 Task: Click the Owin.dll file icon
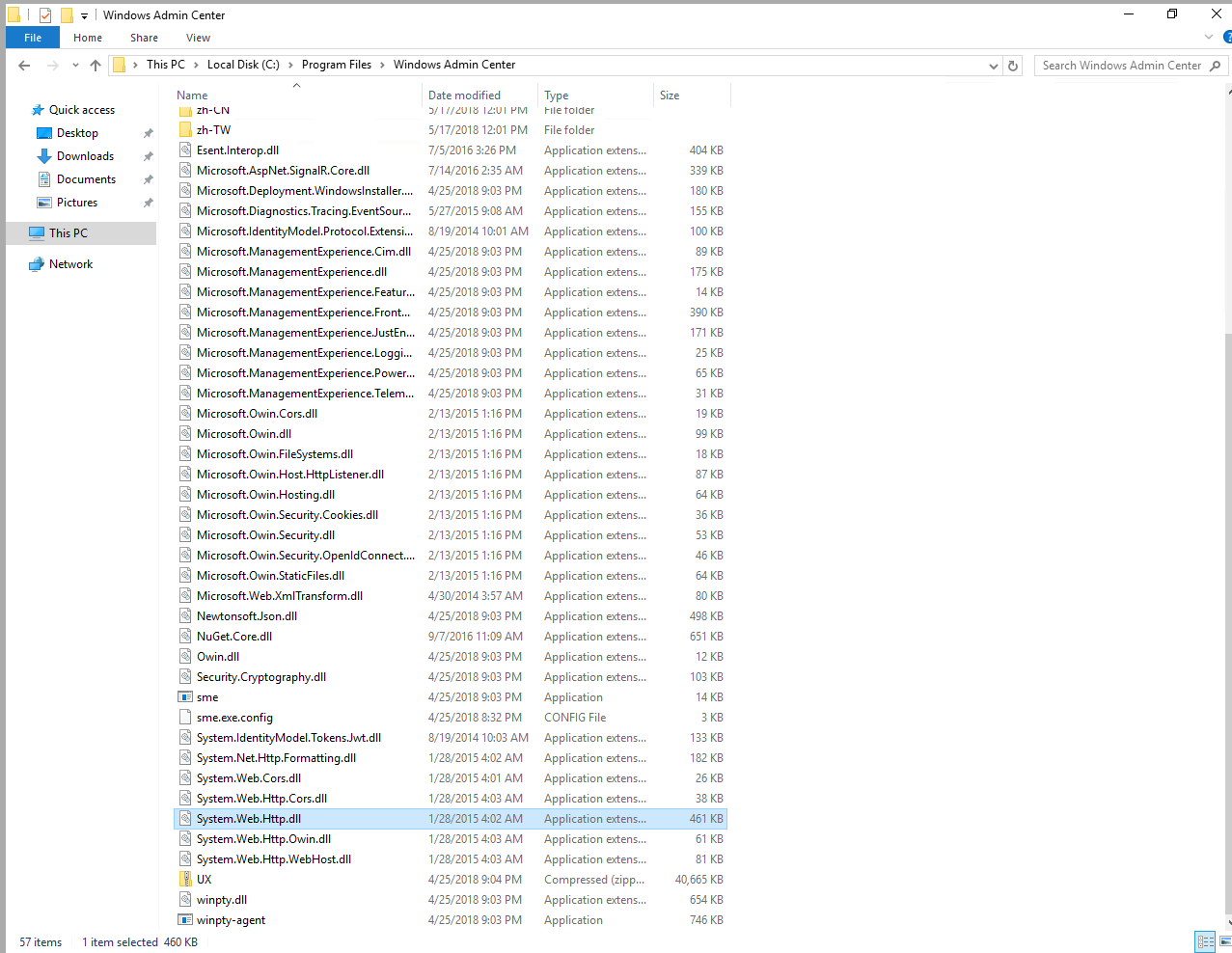[x=185, y=657]
